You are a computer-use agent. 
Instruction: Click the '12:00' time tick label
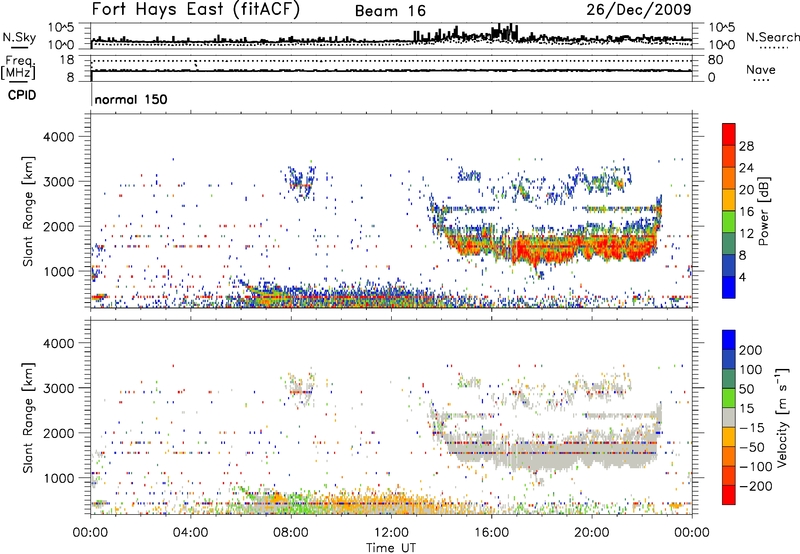[x=391, y=533]
